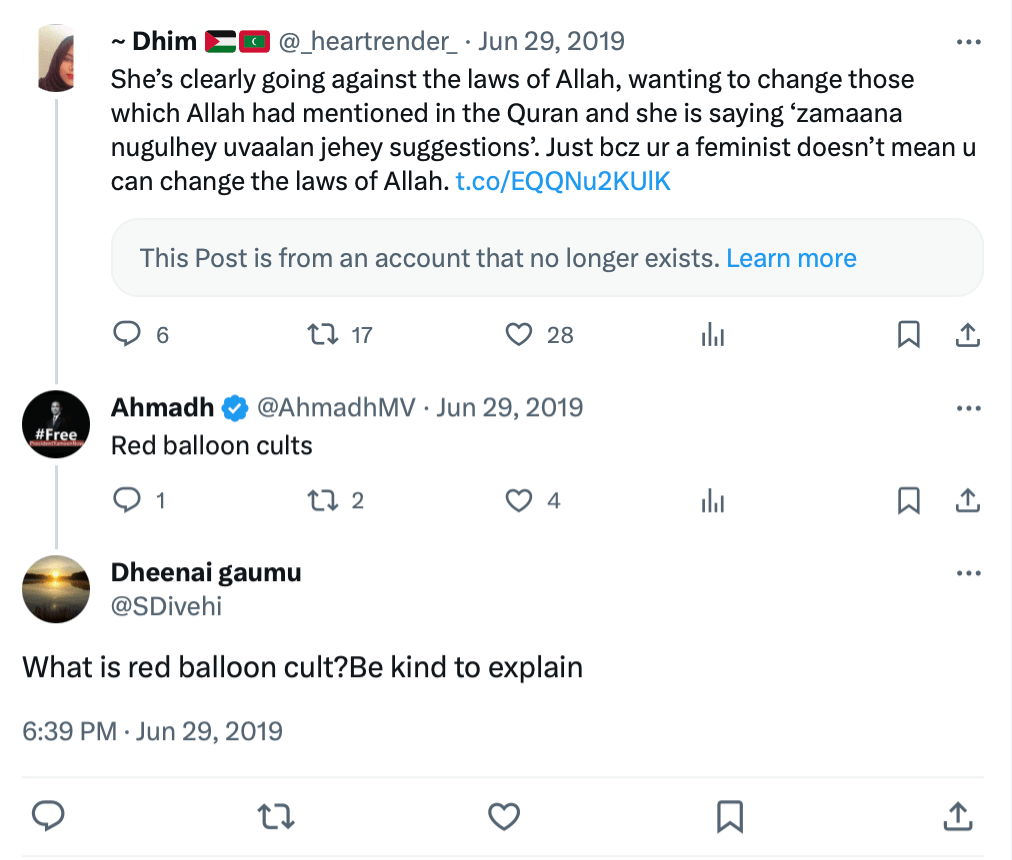Repost Dhim's post with 17 reposts
This screenshot has height=860, width=1012.
tap(323, 335)
